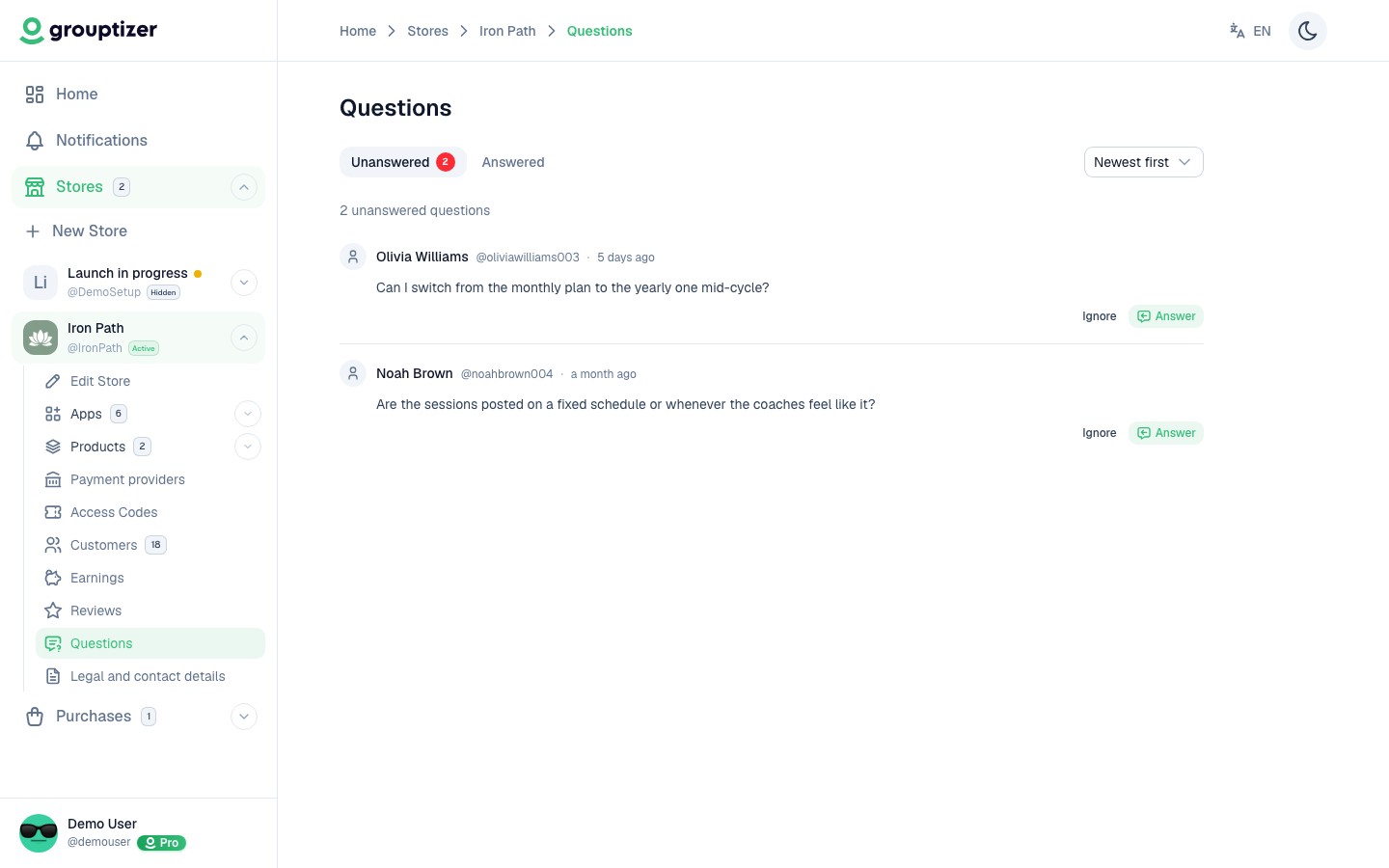The width and height of the screenshot is (1389, 868).
Task: Open Access Codes menu item
Action: pos(150,512)
